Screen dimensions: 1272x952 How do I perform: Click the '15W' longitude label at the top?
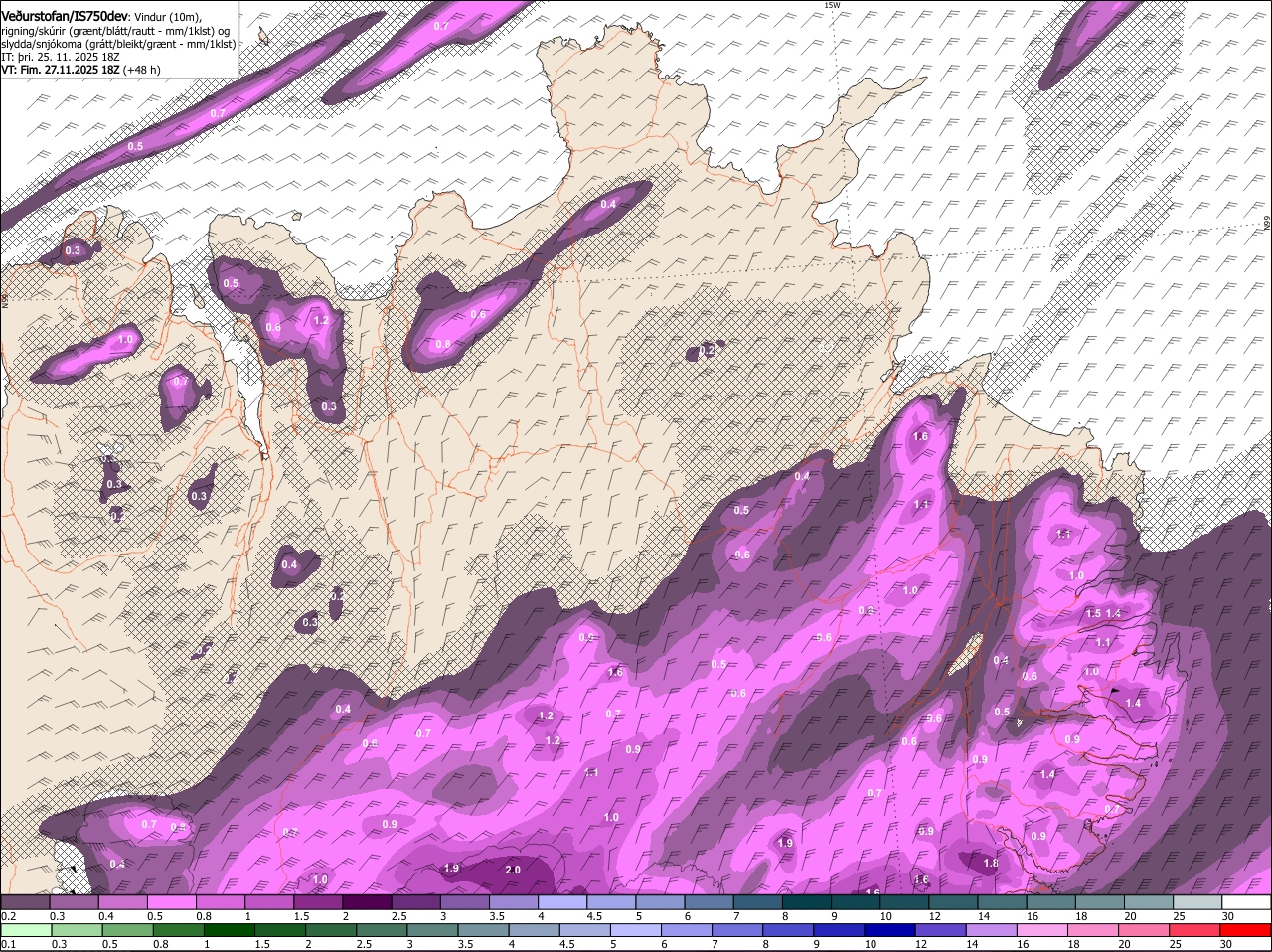(x=832, y=5)
